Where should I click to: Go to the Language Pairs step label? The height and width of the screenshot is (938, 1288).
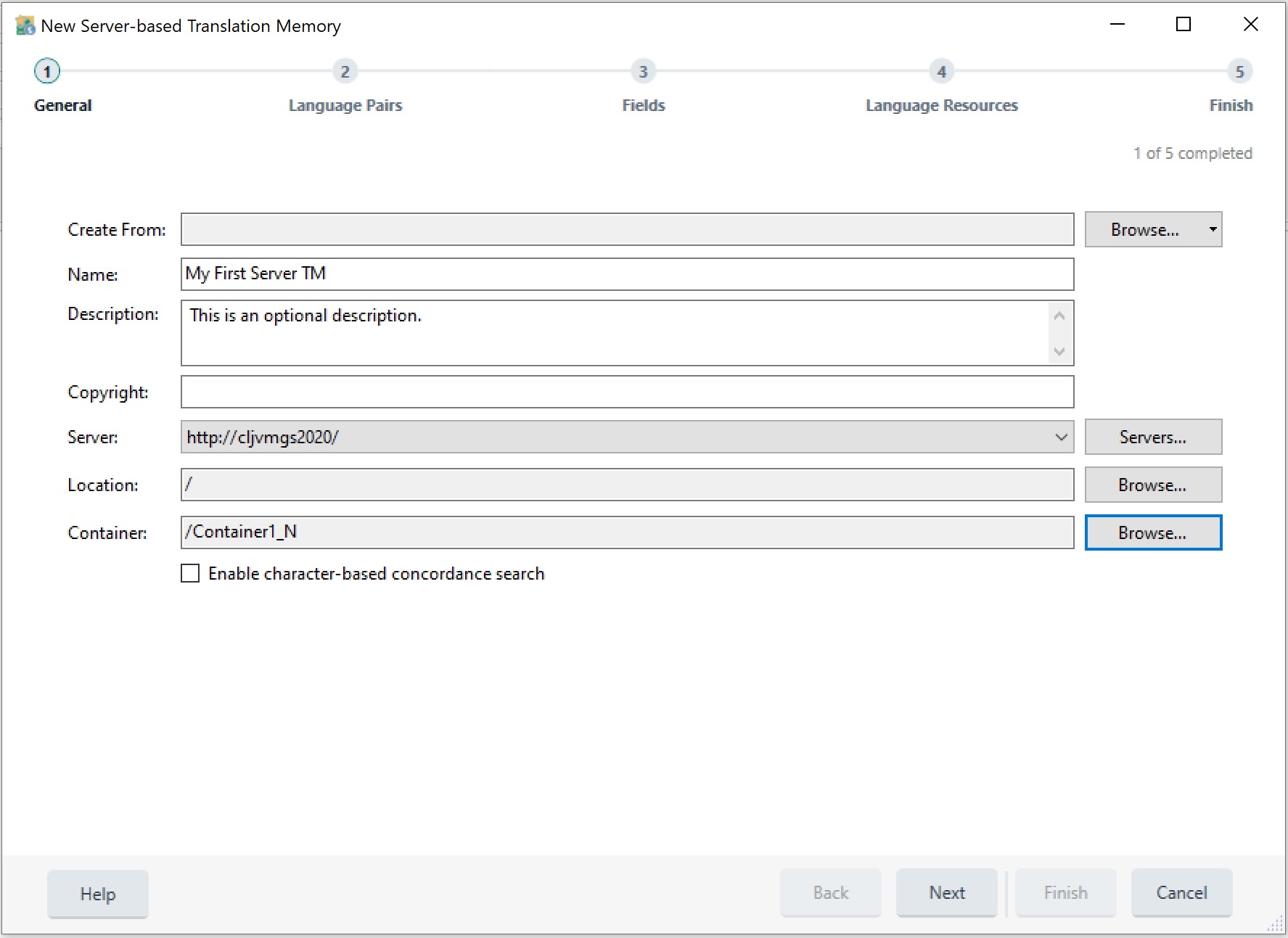coord(345,106)
